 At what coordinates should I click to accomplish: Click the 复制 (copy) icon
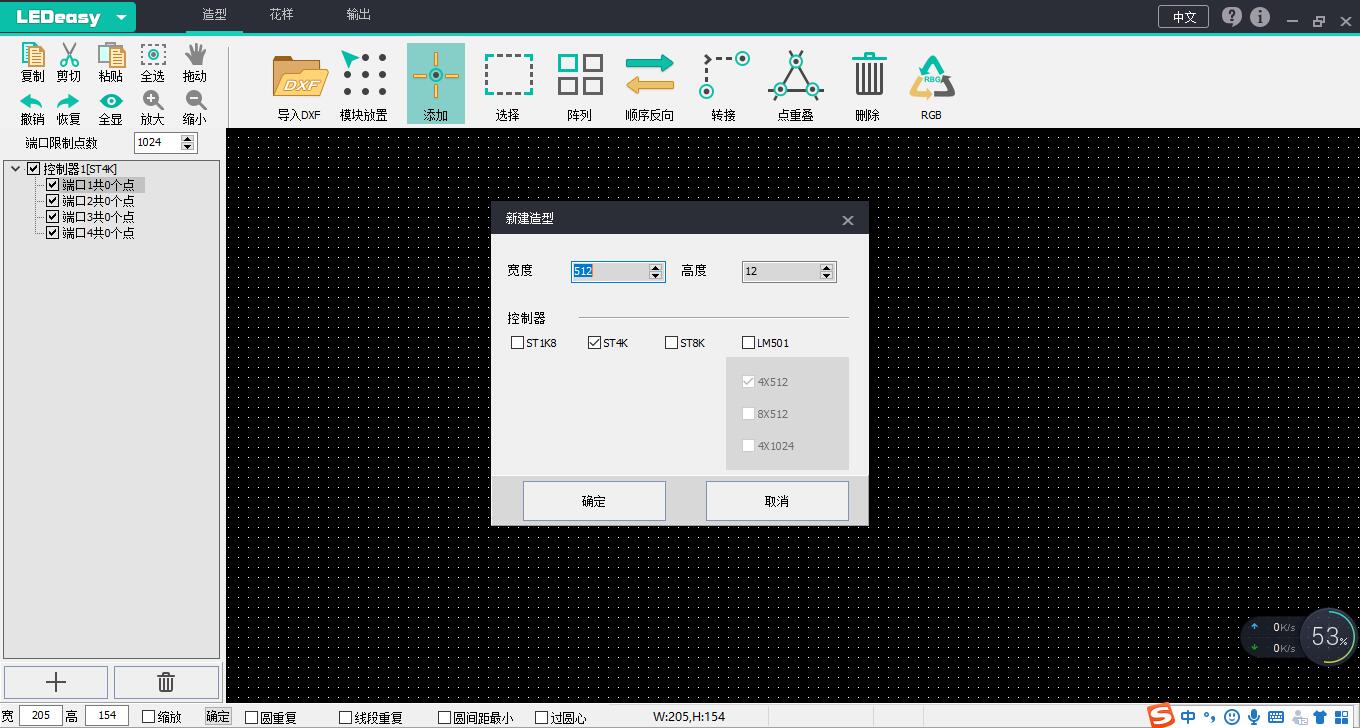(x=32, y=55)
